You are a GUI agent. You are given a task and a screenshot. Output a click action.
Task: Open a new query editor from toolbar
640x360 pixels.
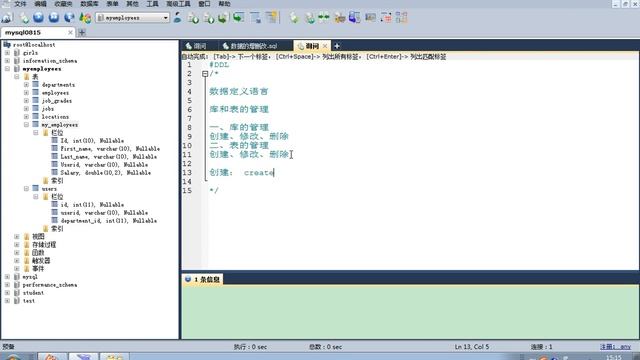[24, 18]
